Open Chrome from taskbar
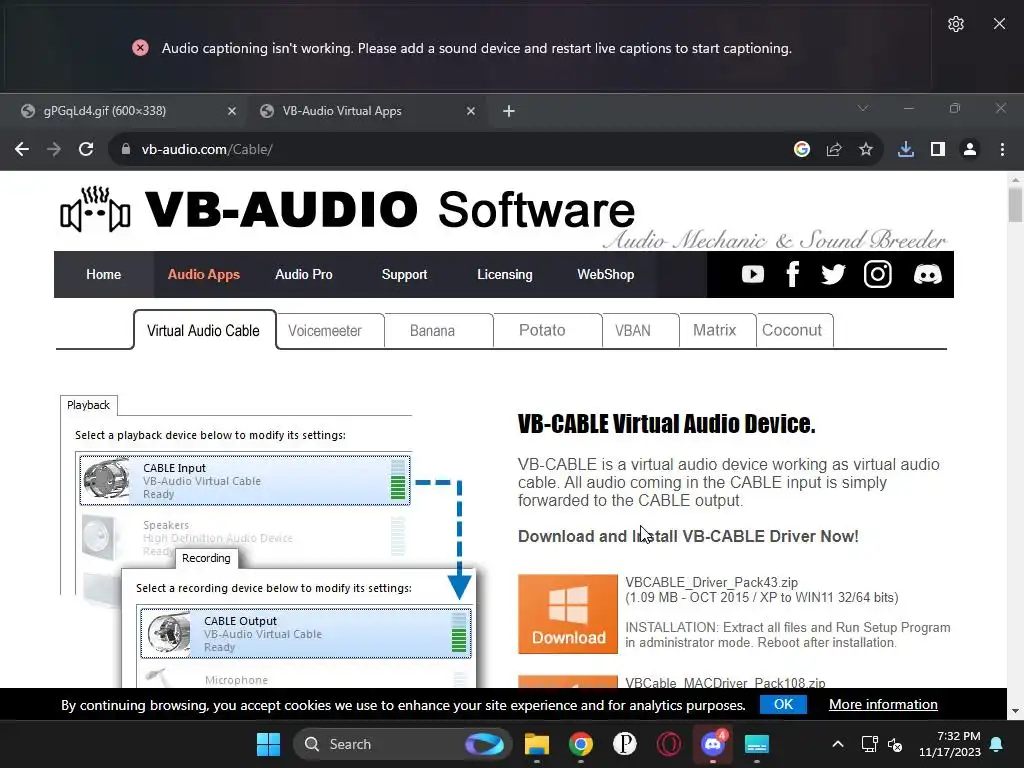Screen dimensions: 1024x768 [581, 744]
